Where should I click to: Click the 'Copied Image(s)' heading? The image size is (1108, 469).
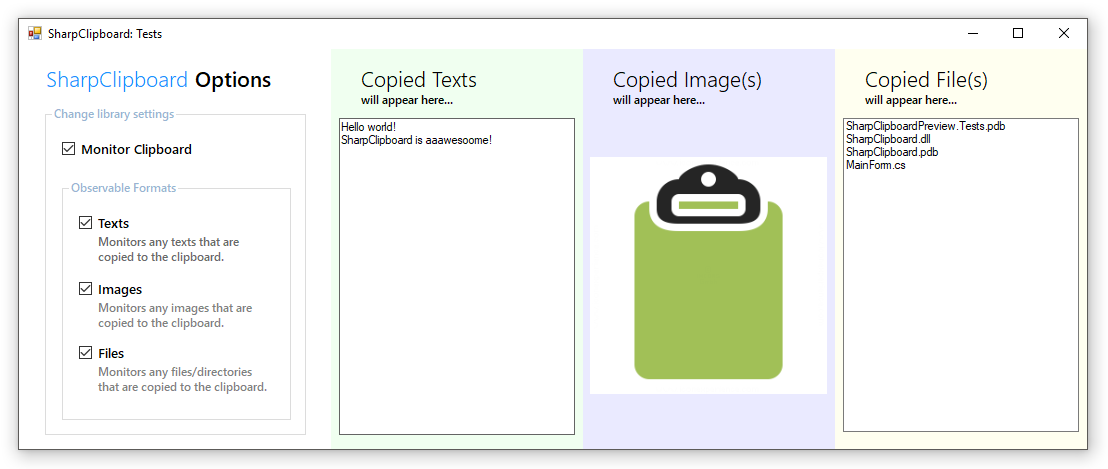click(x=687, y=80)
